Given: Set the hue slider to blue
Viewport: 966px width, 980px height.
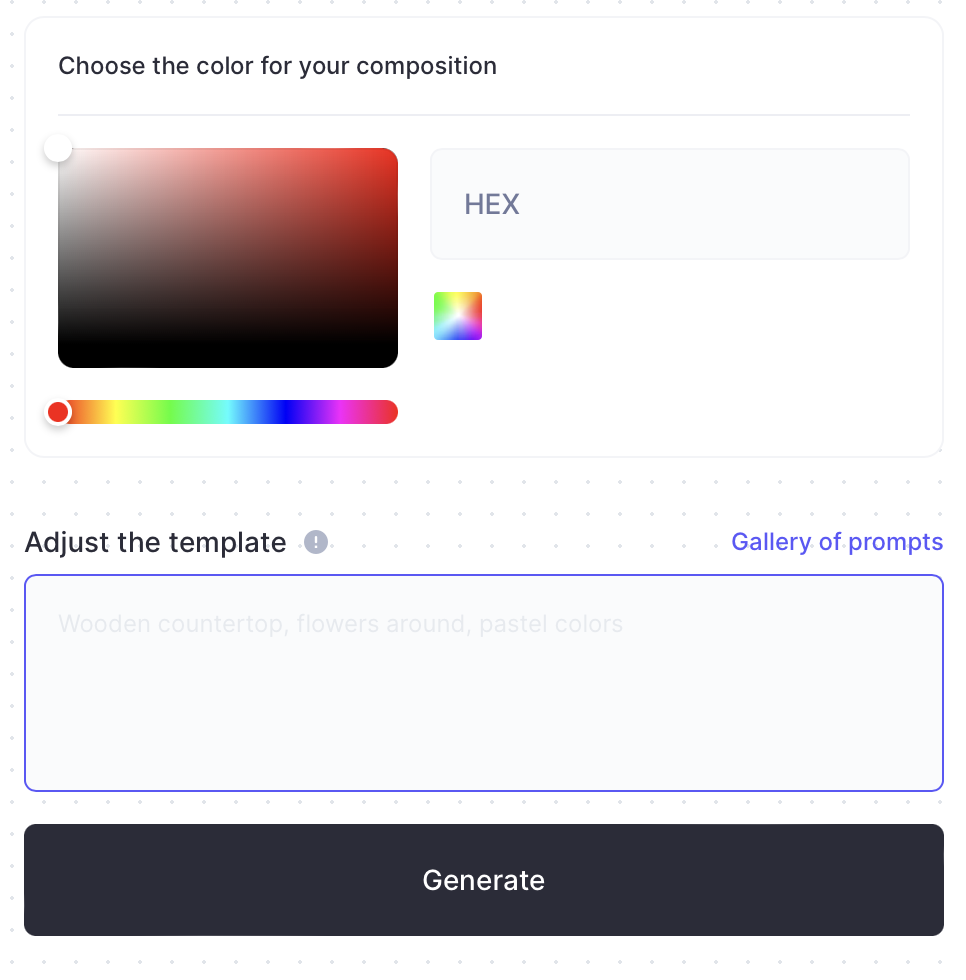Looking at the screenshot, I should pos(285,412).
